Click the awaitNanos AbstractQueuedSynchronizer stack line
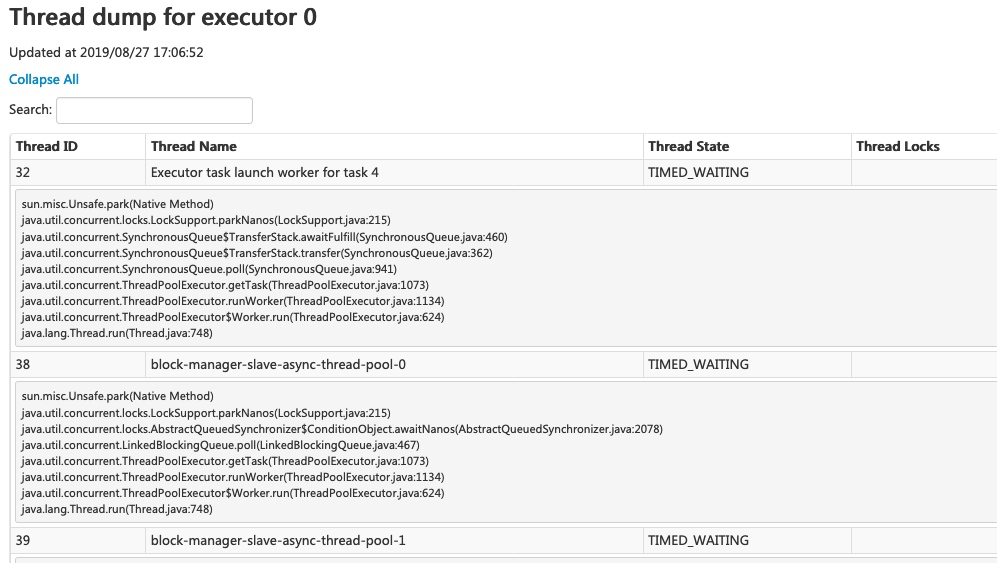This screenshot has height=563, width=997. [342, 429]
